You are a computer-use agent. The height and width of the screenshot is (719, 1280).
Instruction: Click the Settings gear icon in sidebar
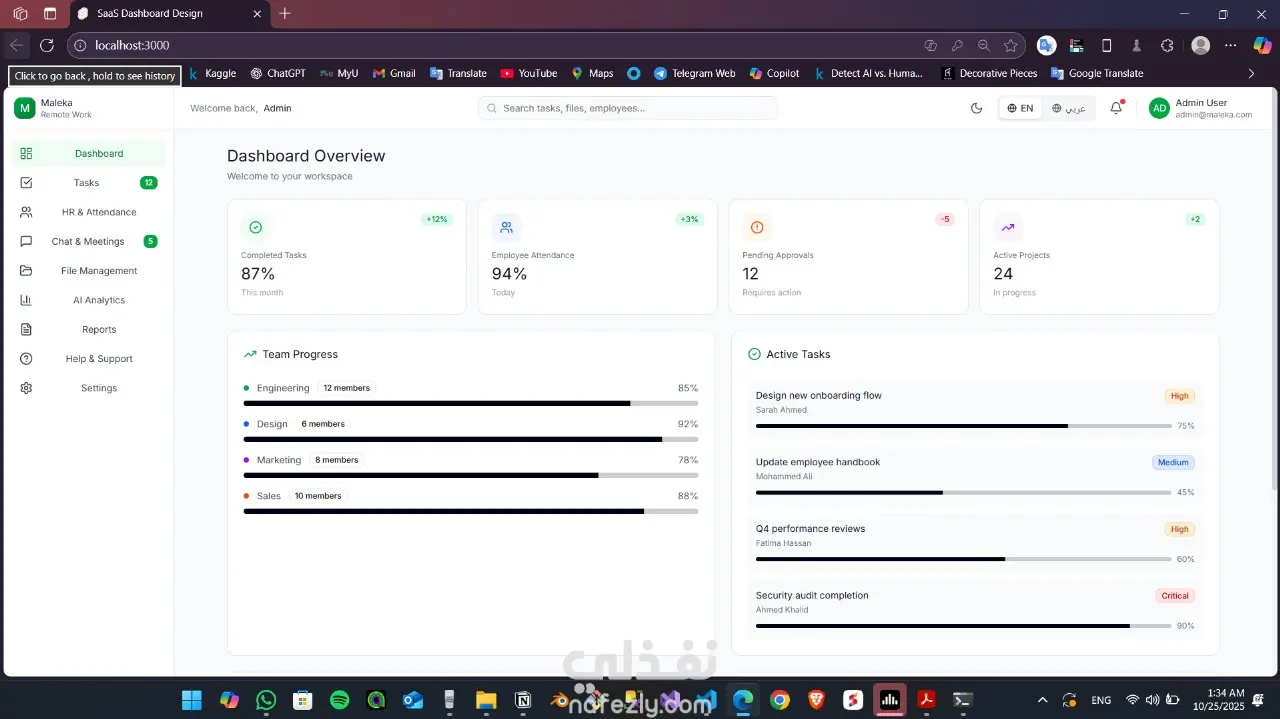point(26,388)
